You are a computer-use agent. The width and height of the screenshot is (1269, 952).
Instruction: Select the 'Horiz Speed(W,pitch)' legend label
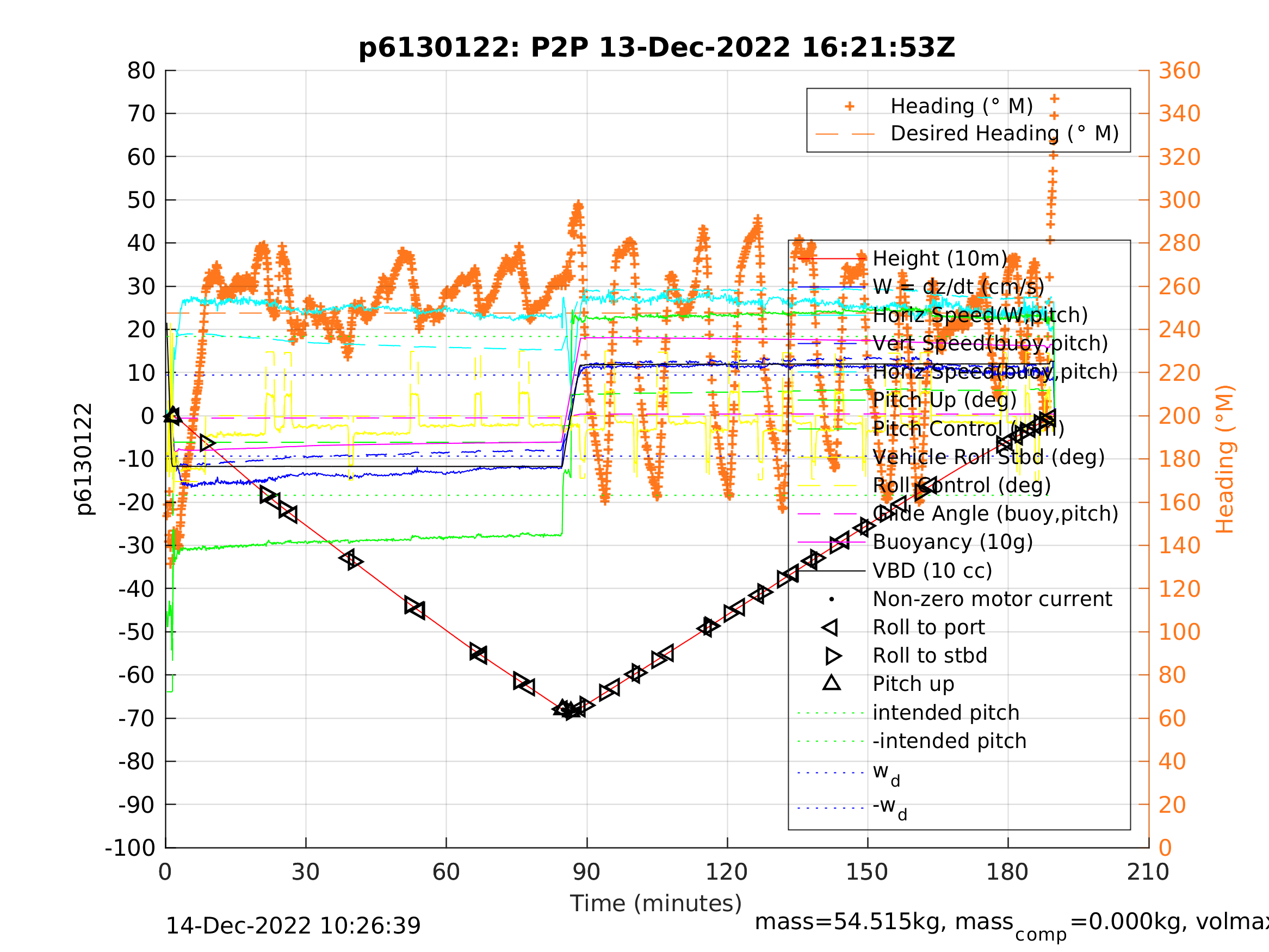pos(980,315)
